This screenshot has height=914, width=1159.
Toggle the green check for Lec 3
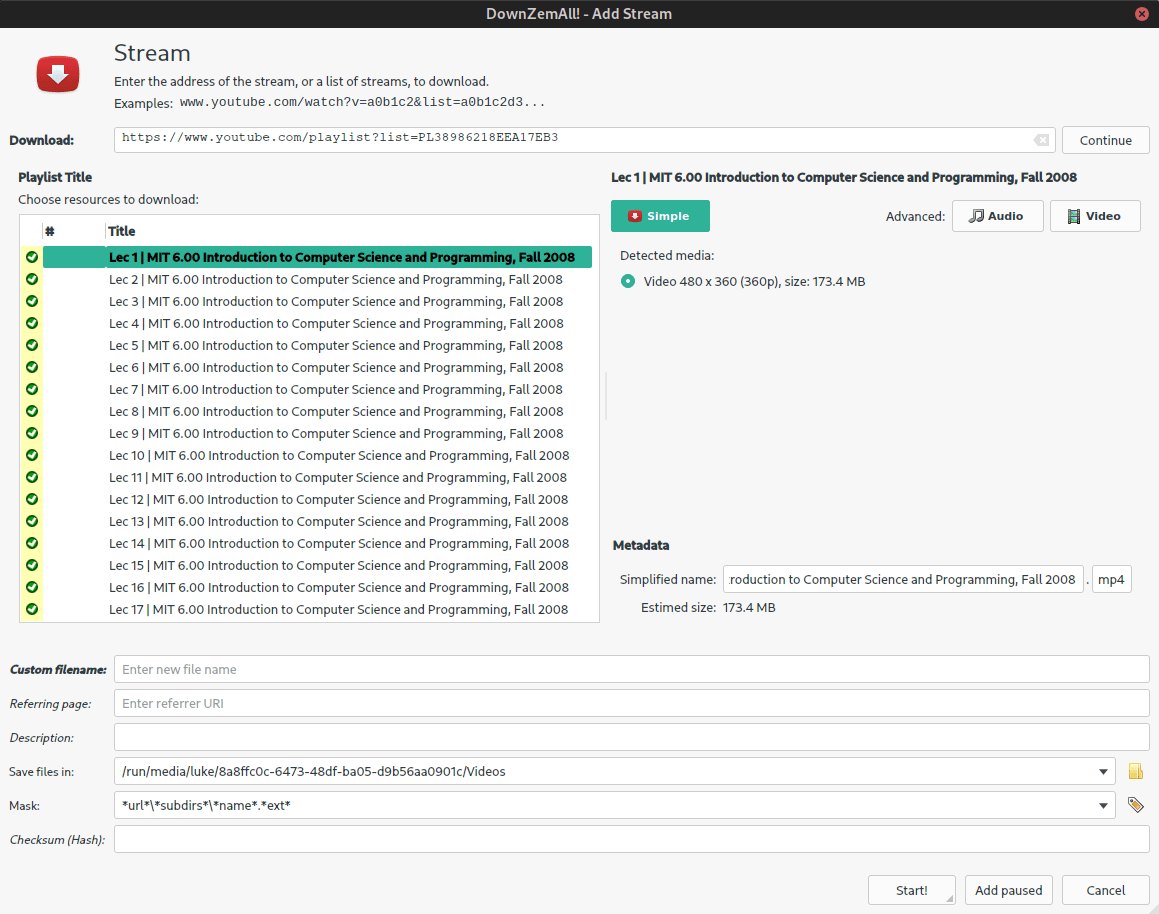point(32,301)
